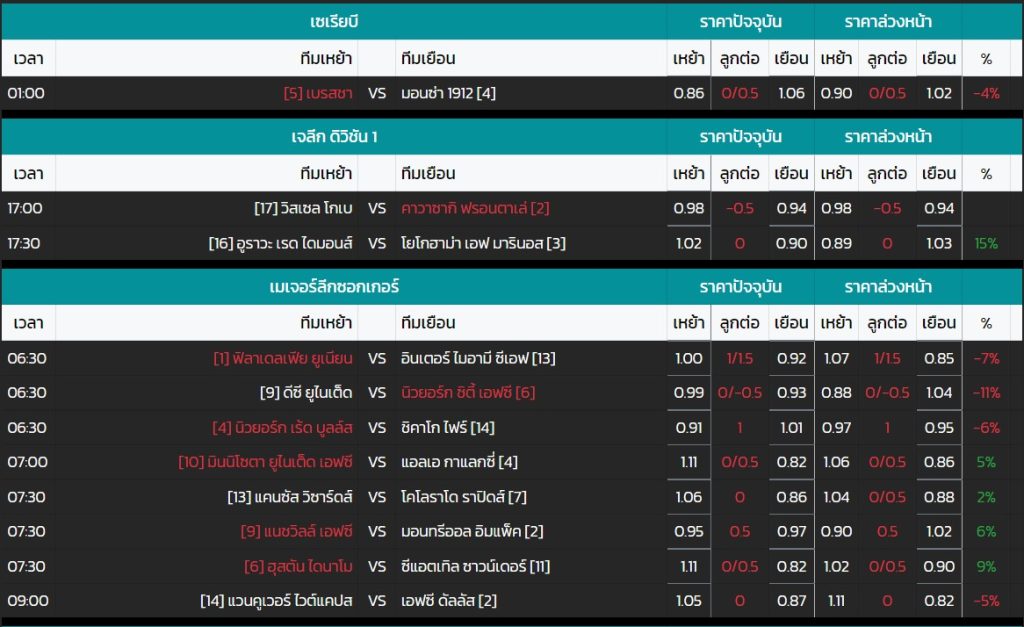Select home team [14] แวนคูเวอร์ ไวต์แคปส
1024x627 pixels.
(276, 600)
